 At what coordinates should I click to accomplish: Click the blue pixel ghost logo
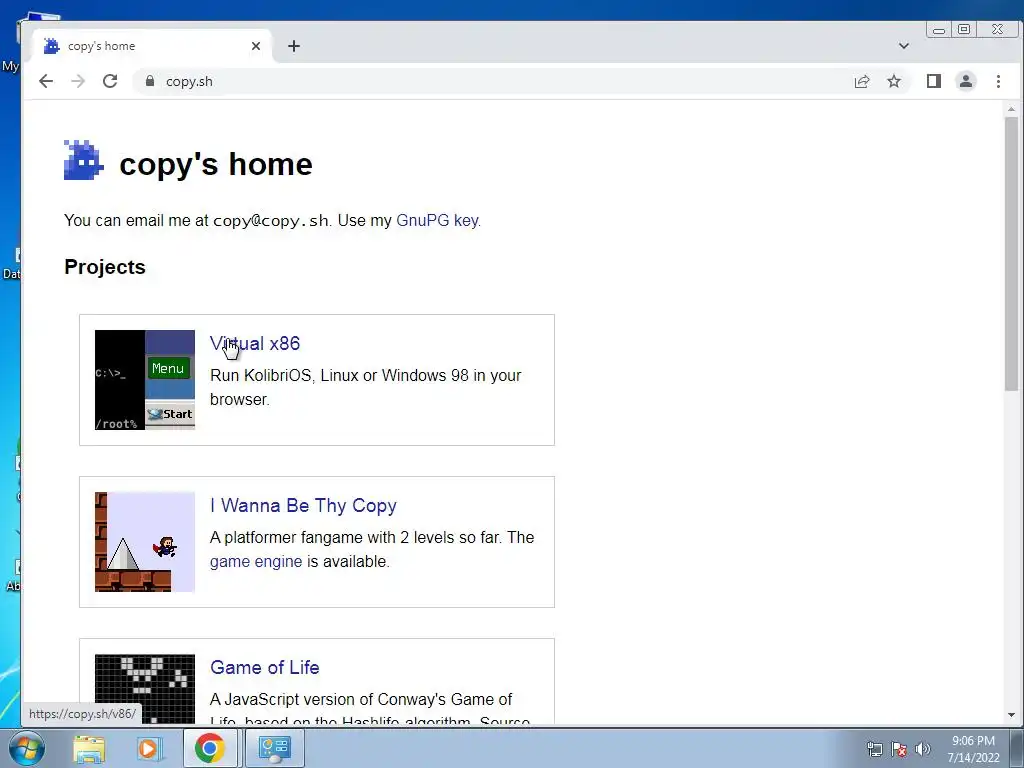tap(84, 160)
